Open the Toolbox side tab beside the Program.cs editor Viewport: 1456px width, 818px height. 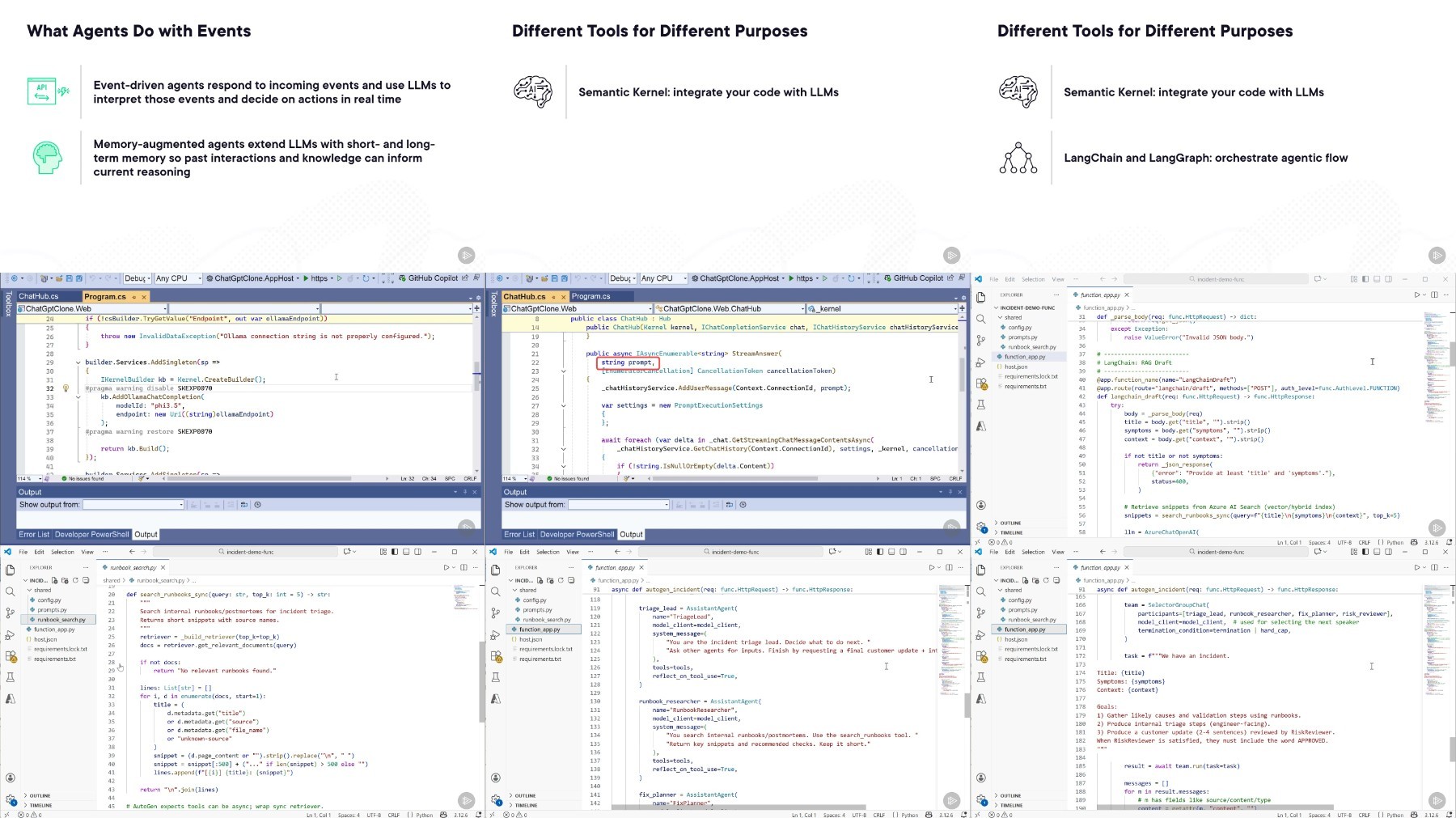[8, 304]
